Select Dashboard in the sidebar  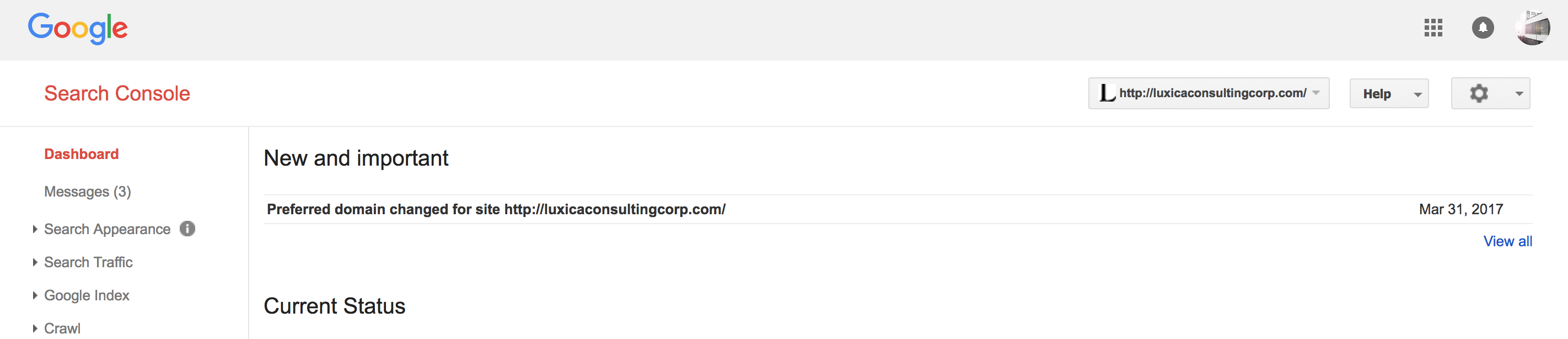tap(81, 153)
